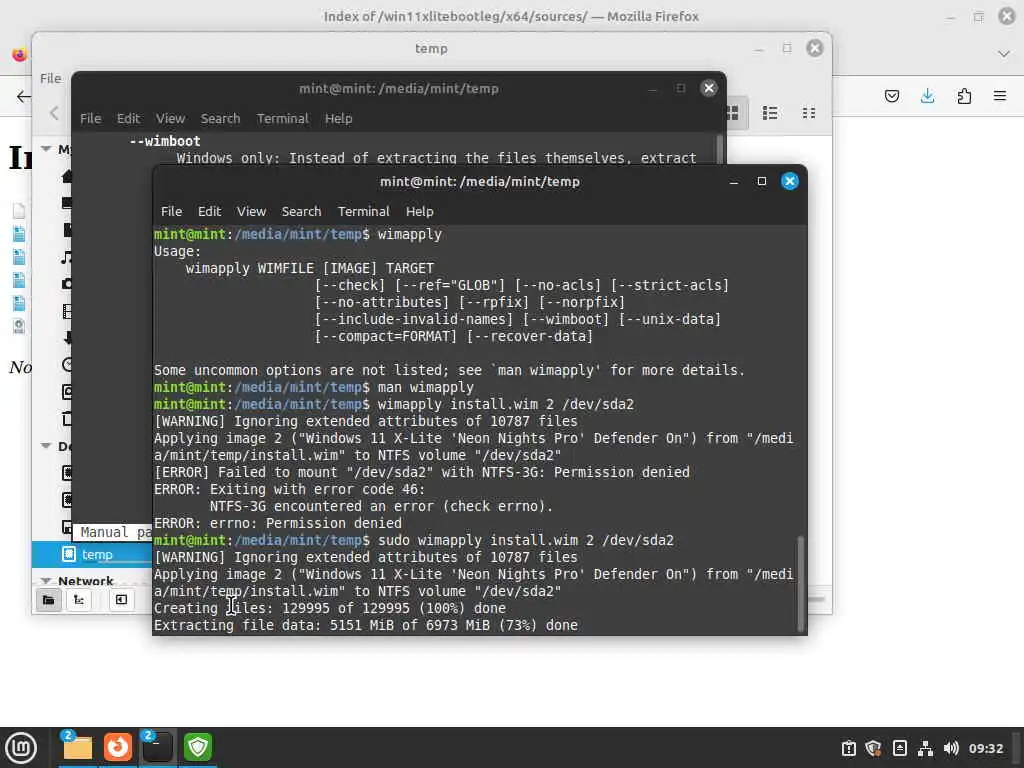This screenshot has height=768, width=1024.
Task: Collapse the Network section in sidebar
Action: [46, 581]
